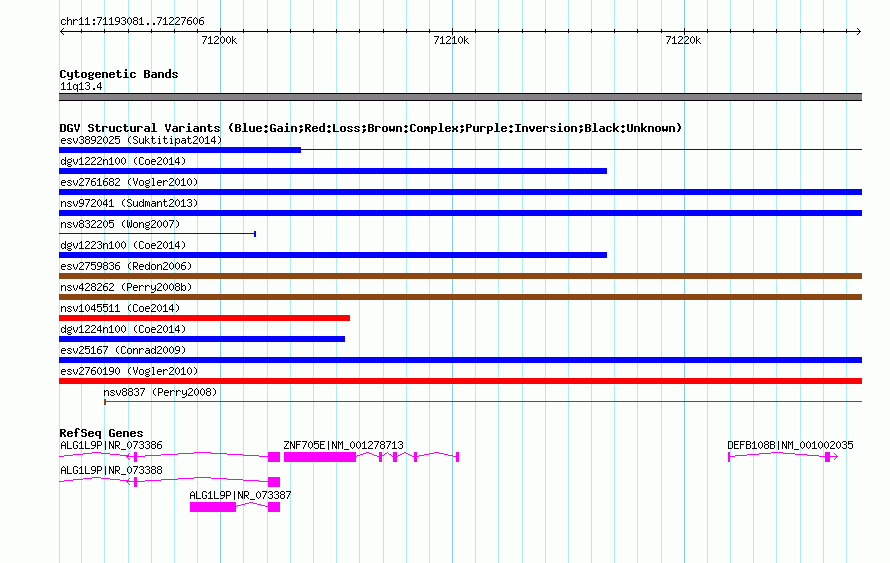Select the RefSeq Genes track title
The width and height of the screenshot is (890, 563).
(102, 433)
